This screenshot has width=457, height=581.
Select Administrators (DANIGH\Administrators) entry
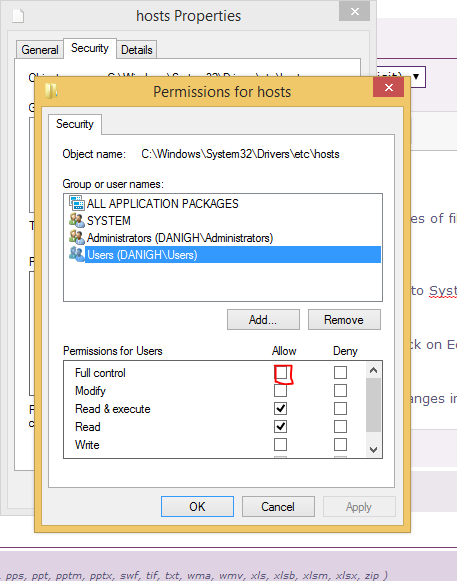click(225, 238)
